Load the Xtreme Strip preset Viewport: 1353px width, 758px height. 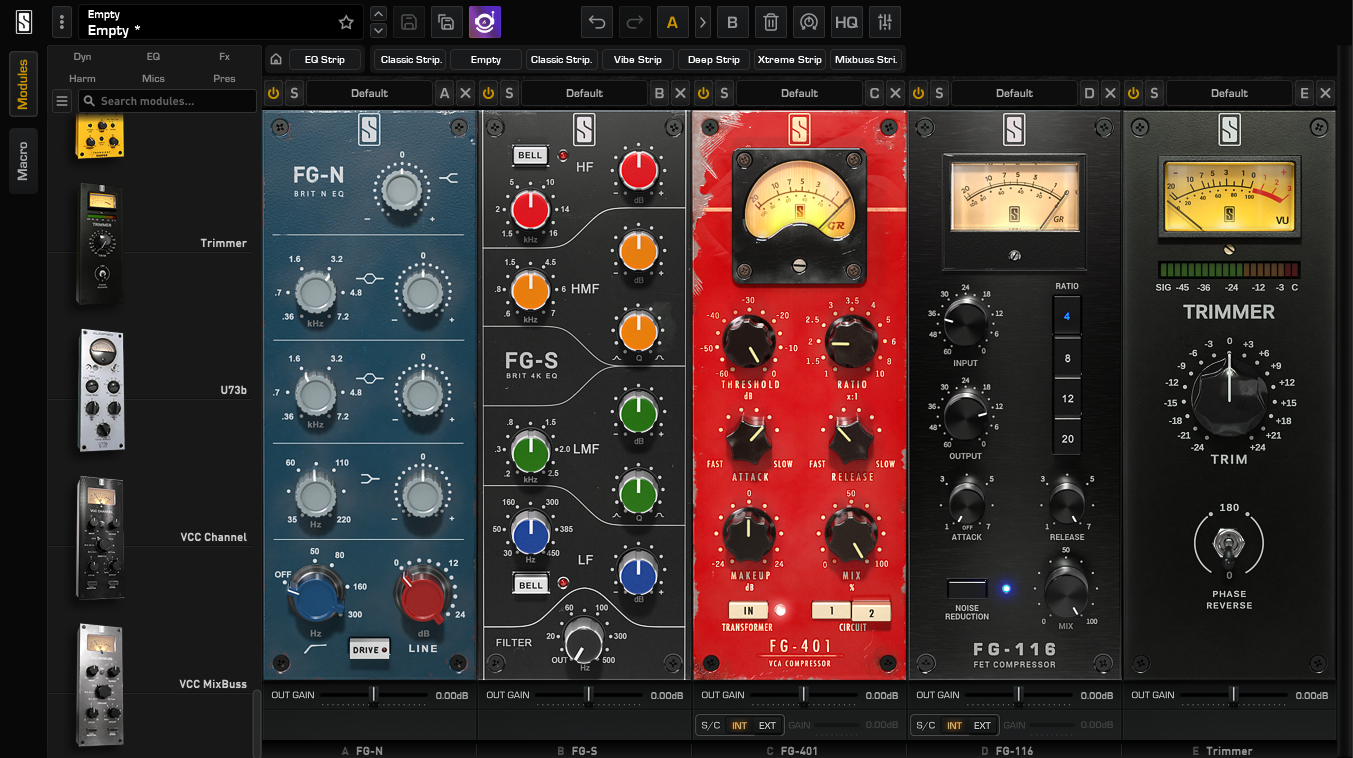[x=790, y=59]
